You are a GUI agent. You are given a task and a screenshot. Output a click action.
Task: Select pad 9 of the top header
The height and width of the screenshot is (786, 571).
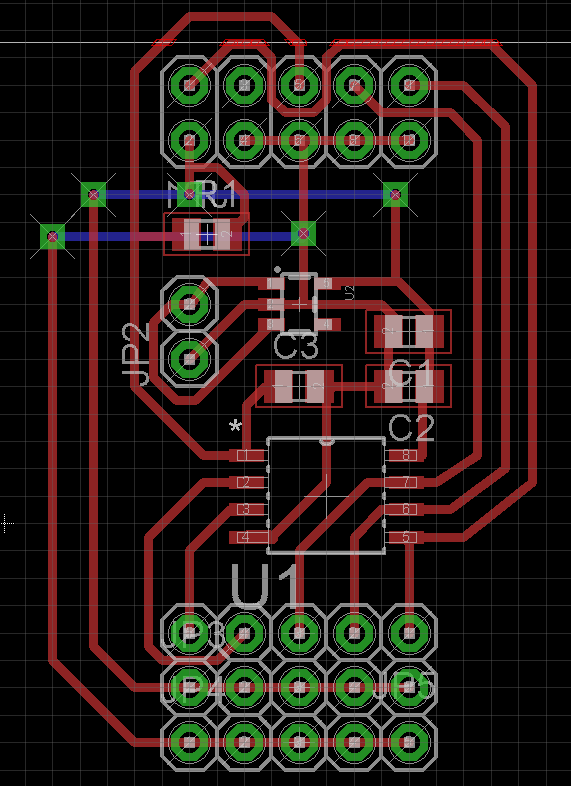pos(410,85)
